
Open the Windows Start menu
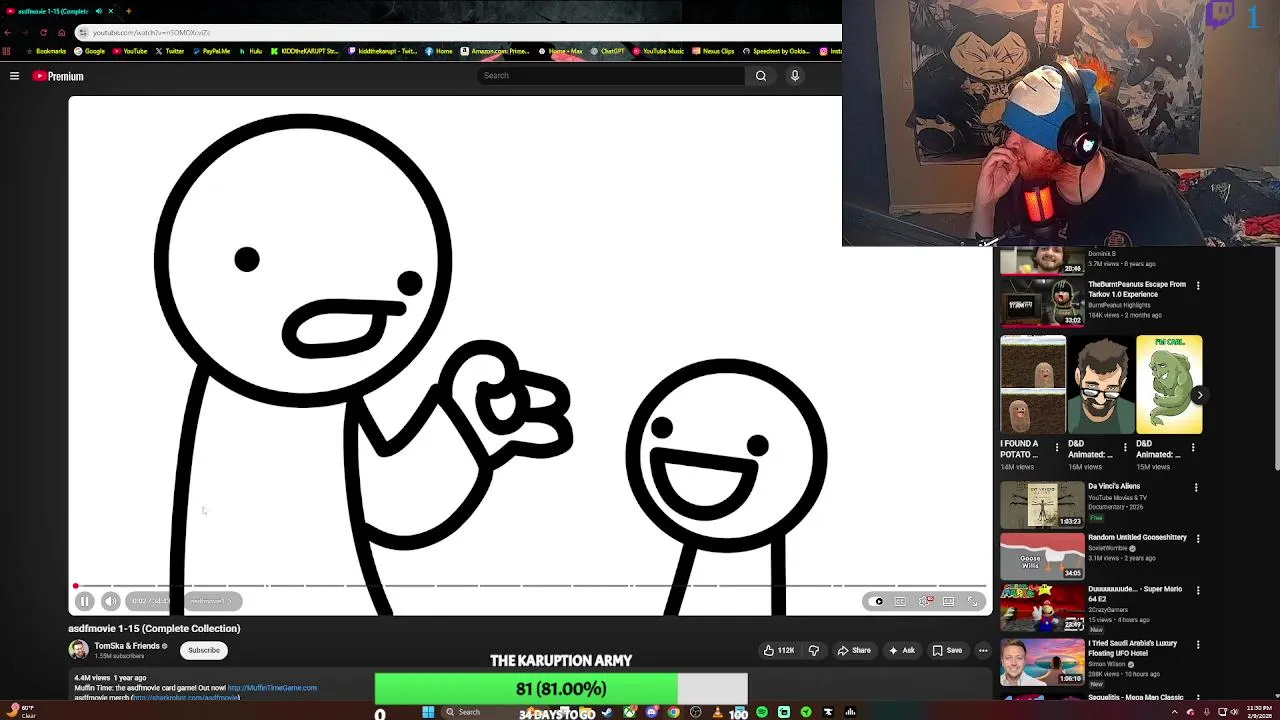point(428,712)
